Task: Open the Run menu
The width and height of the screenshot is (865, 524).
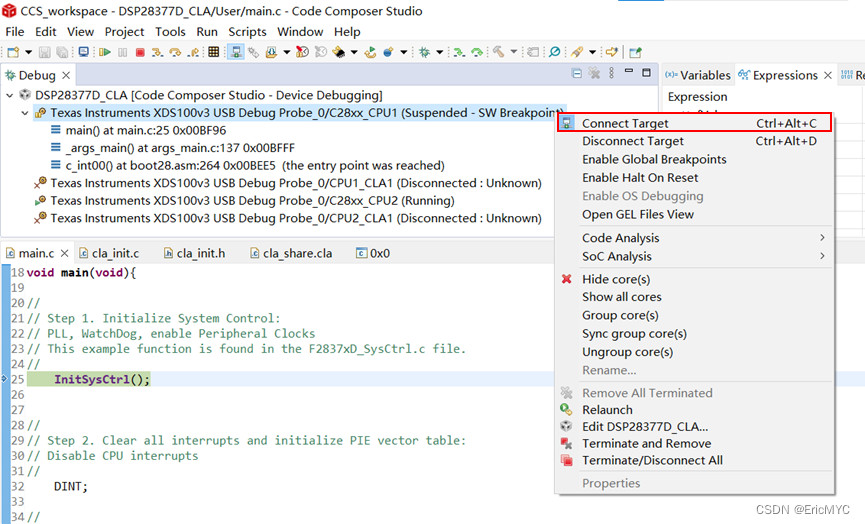Action: [207, 32]
